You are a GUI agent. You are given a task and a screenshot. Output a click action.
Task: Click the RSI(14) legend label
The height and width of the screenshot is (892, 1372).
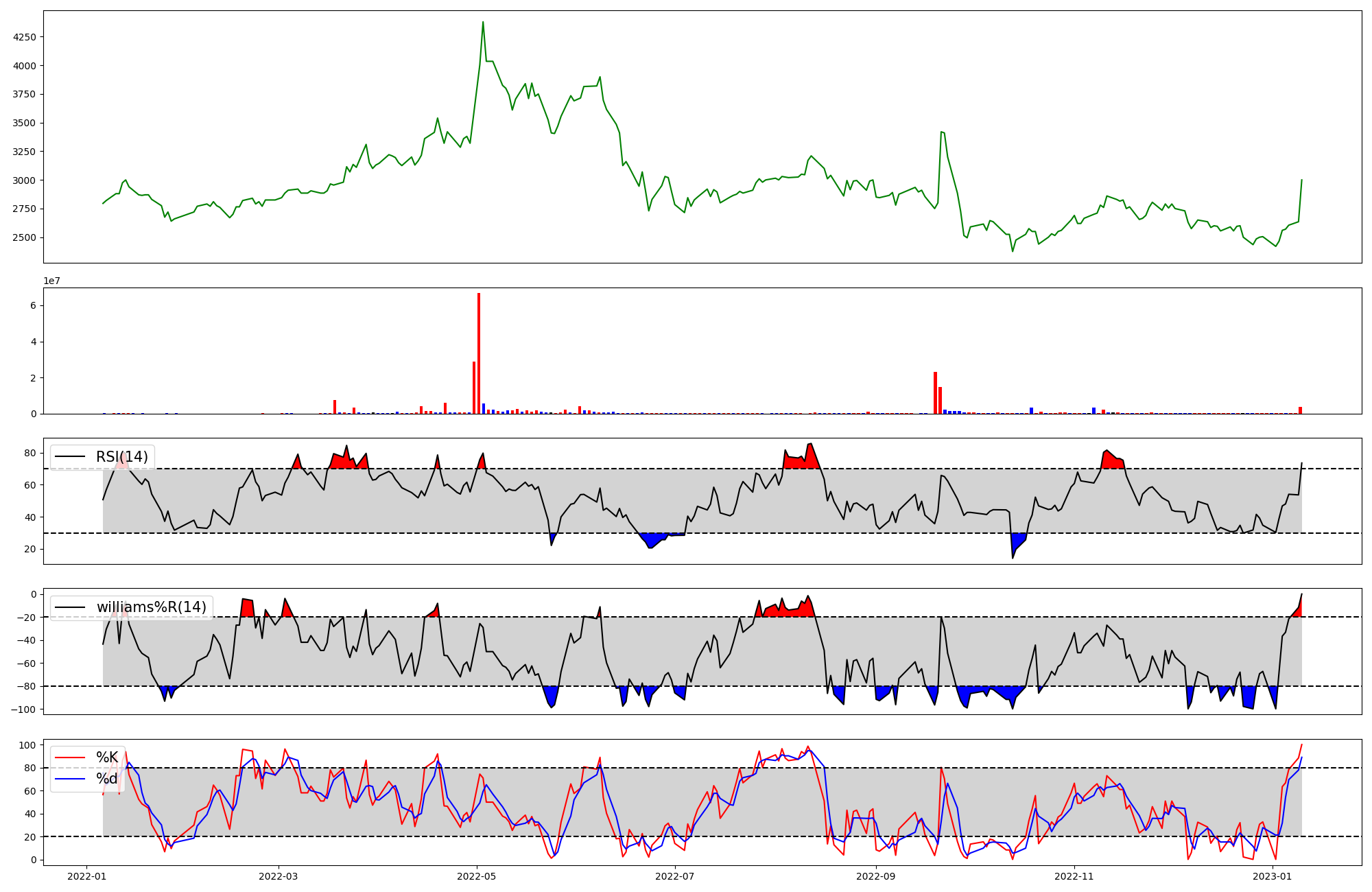click(x=121, y=457)
